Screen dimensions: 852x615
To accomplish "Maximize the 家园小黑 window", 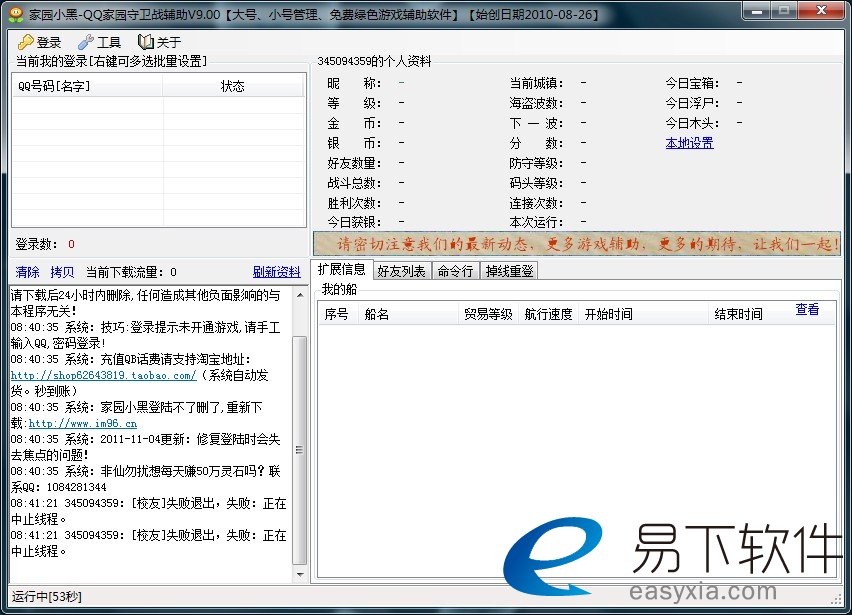I will tap(785, 11).
